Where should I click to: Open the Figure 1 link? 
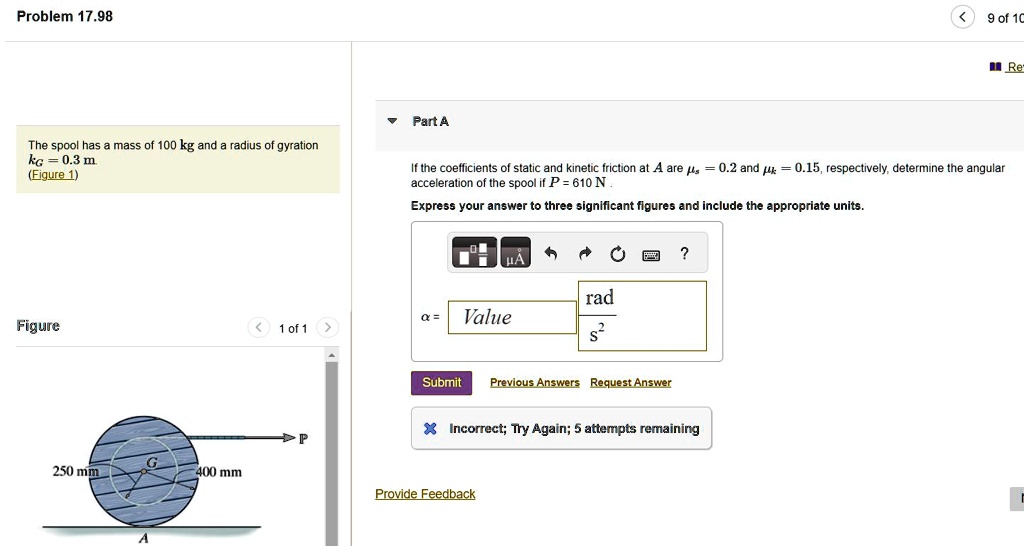point(53,175)
